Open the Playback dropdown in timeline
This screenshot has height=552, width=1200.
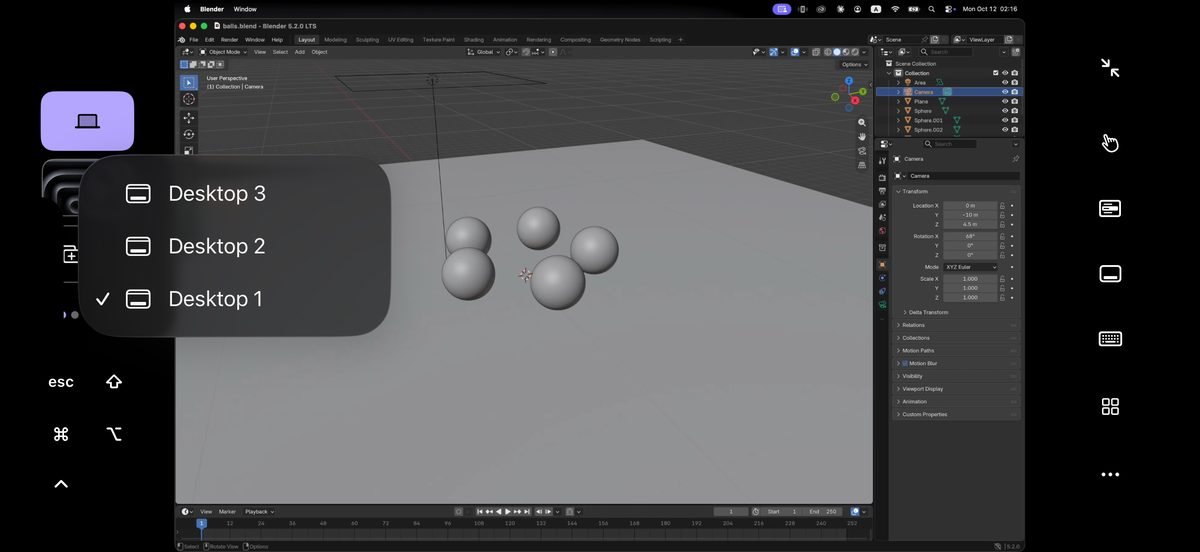(259, 512)
